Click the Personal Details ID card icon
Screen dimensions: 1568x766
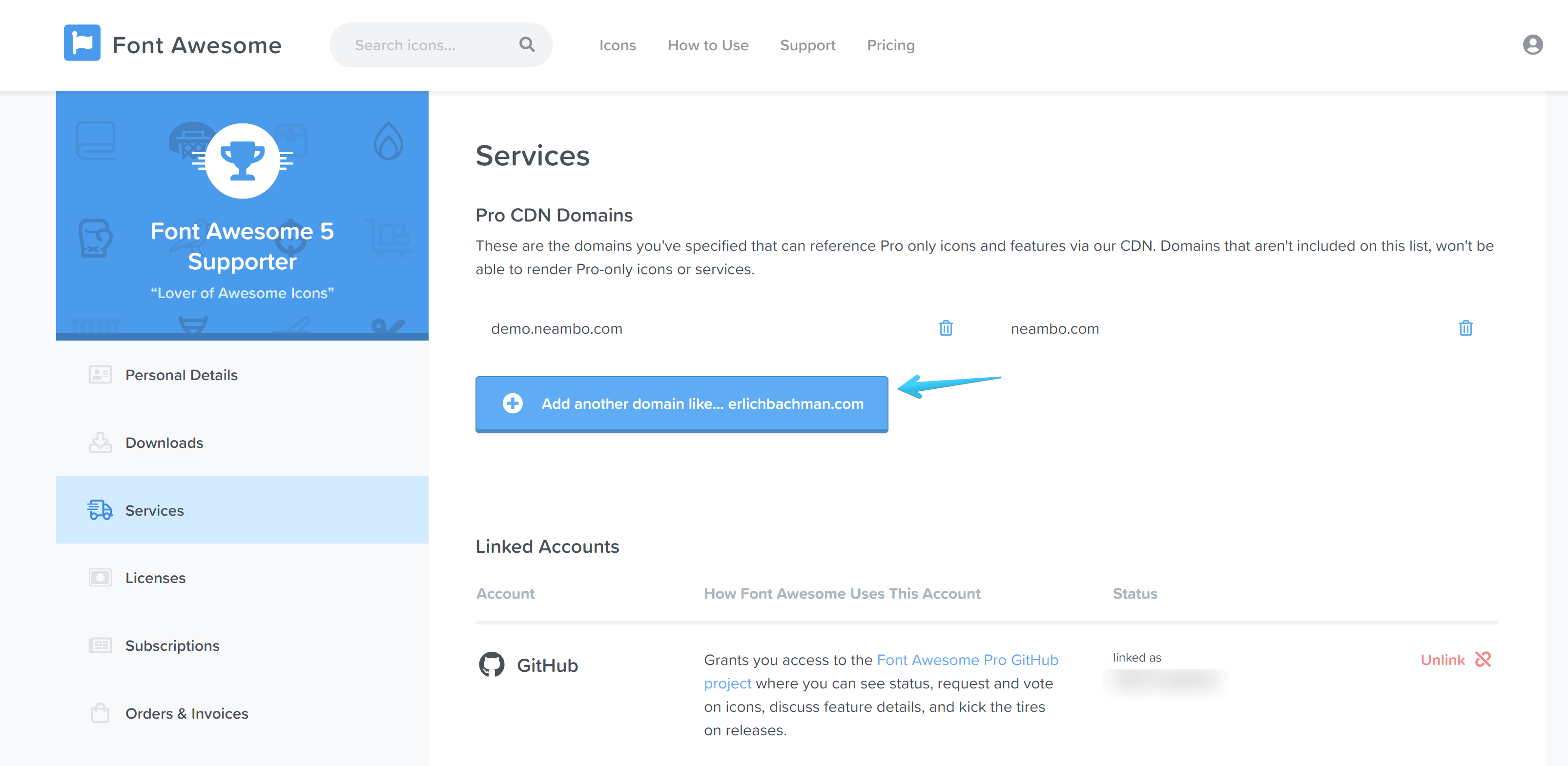[100, 374]
